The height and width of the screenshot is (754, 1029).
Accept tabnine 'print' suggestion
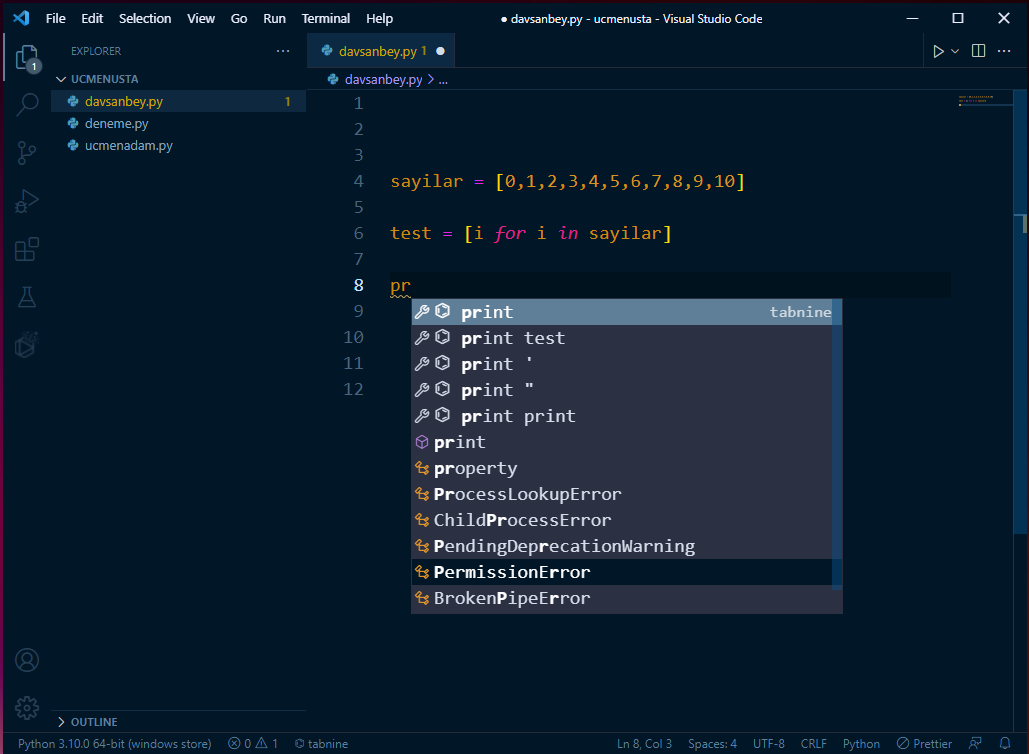(622, 312)
